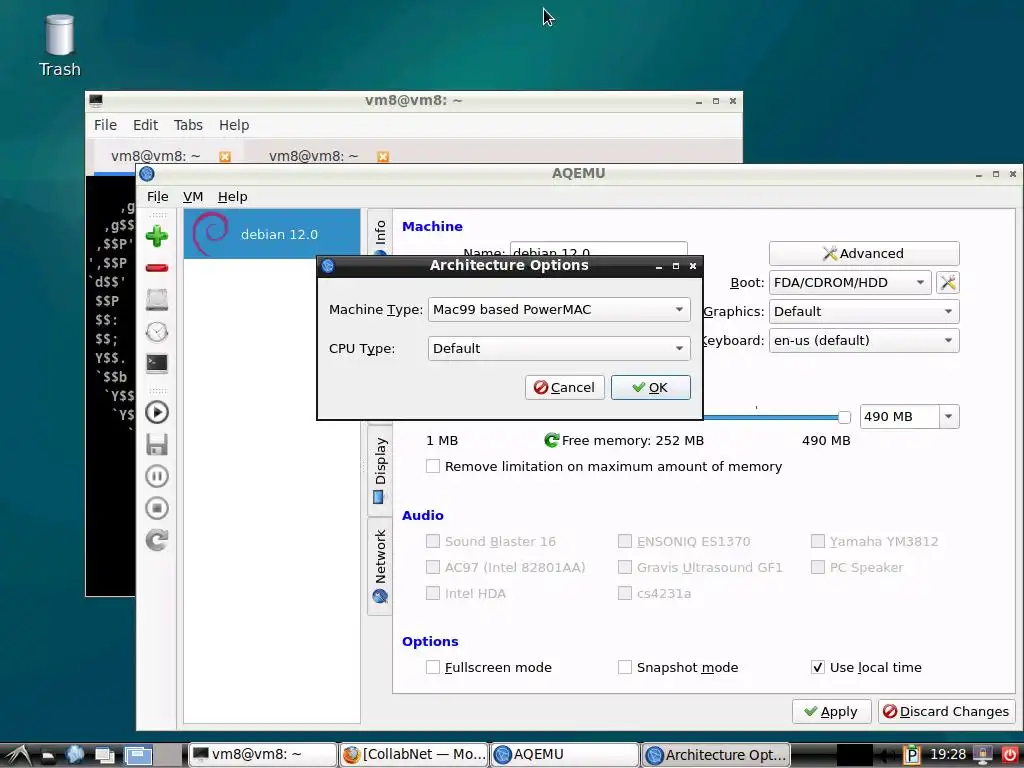Pause the VM with the pause icon
The image size is (1024, 768).
click(157, 476)
